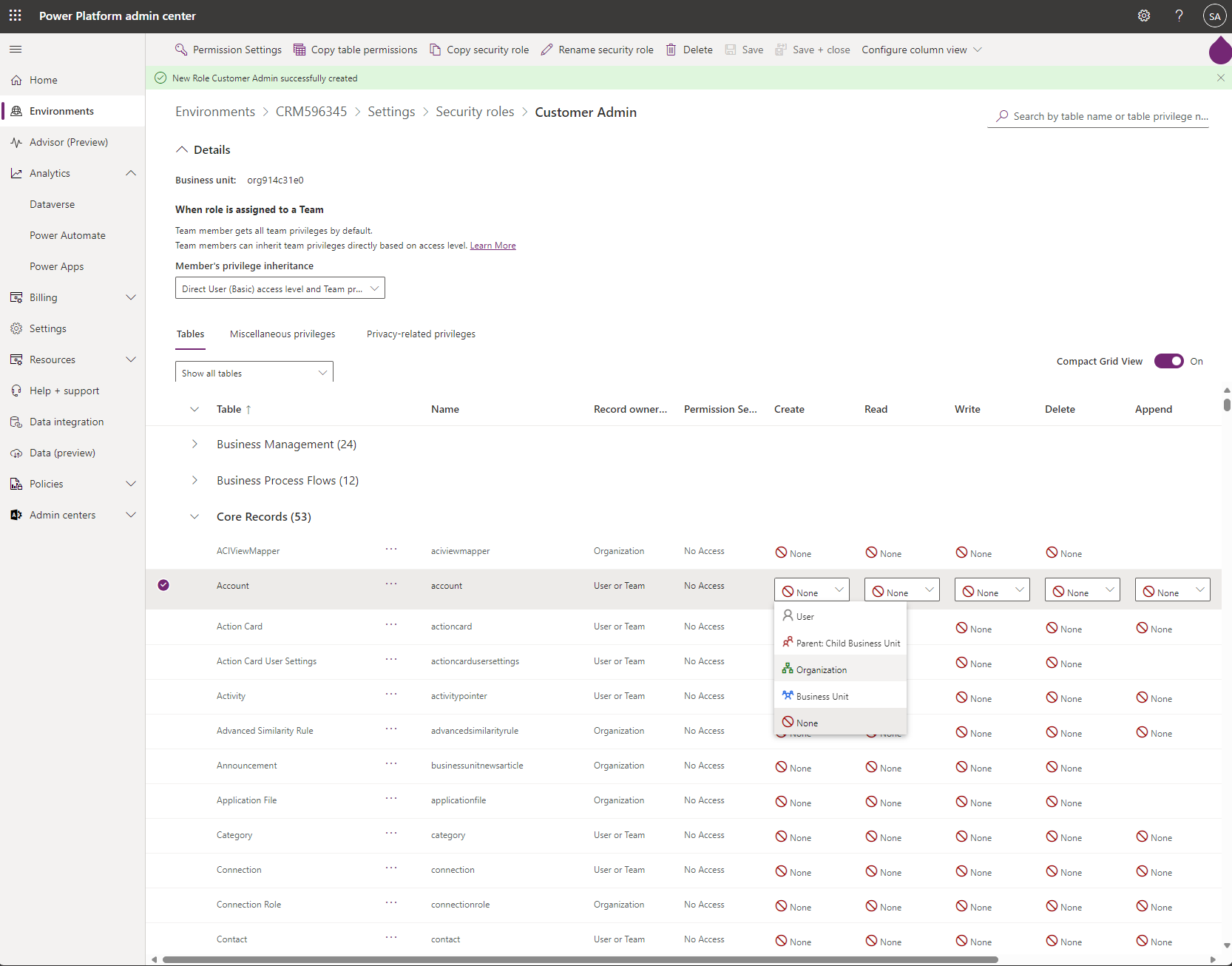The height and width of the screenshot is (966, 1232).
Task: Open Account Write privilege dropdown
Action: point(992,590)
